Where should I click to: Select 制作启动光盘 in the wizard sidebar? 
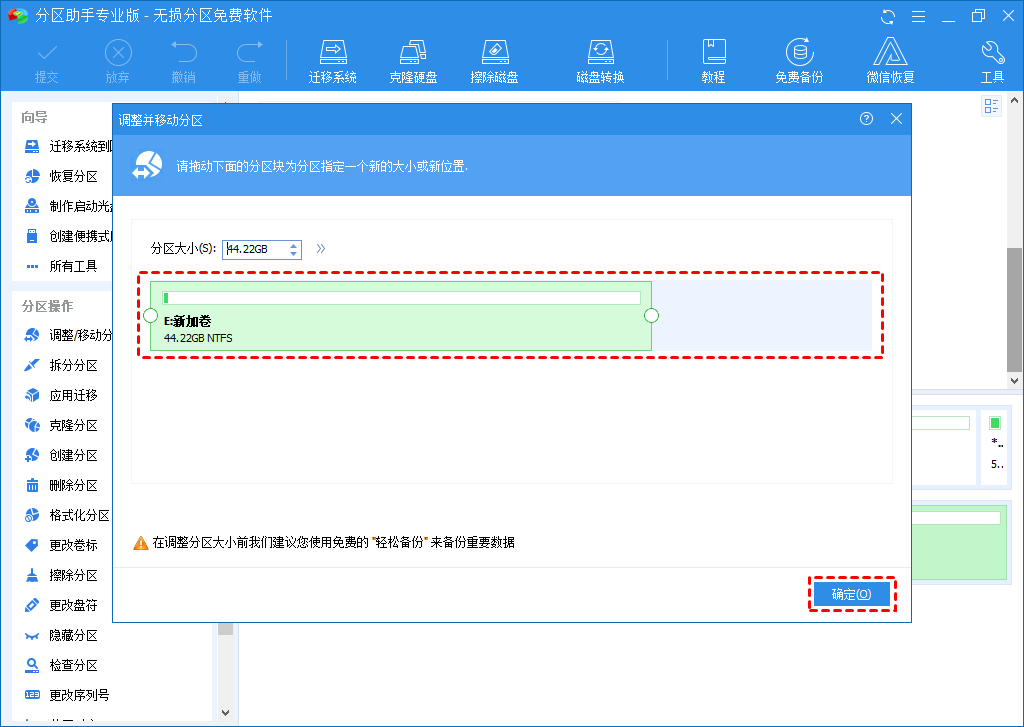coord(69,206)
